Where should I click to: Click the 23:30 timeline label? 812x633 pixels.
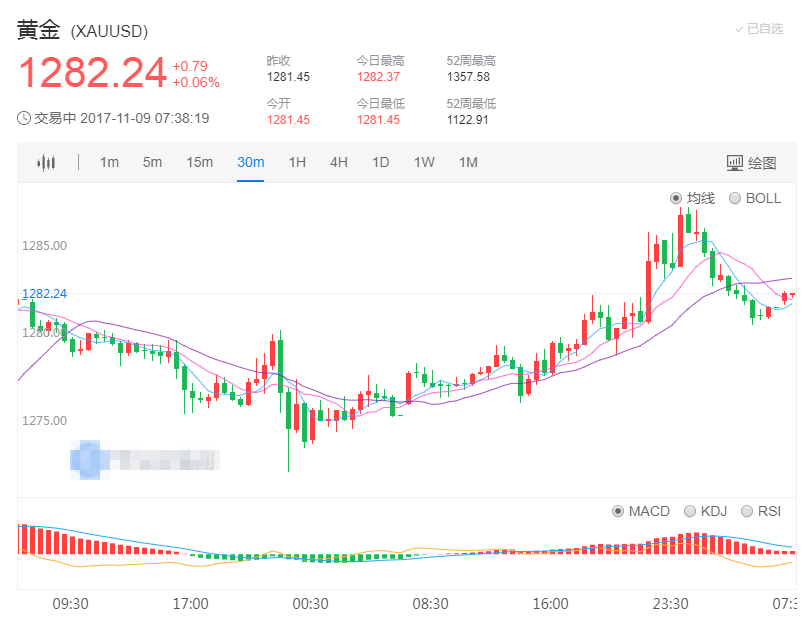click(671, 604)
